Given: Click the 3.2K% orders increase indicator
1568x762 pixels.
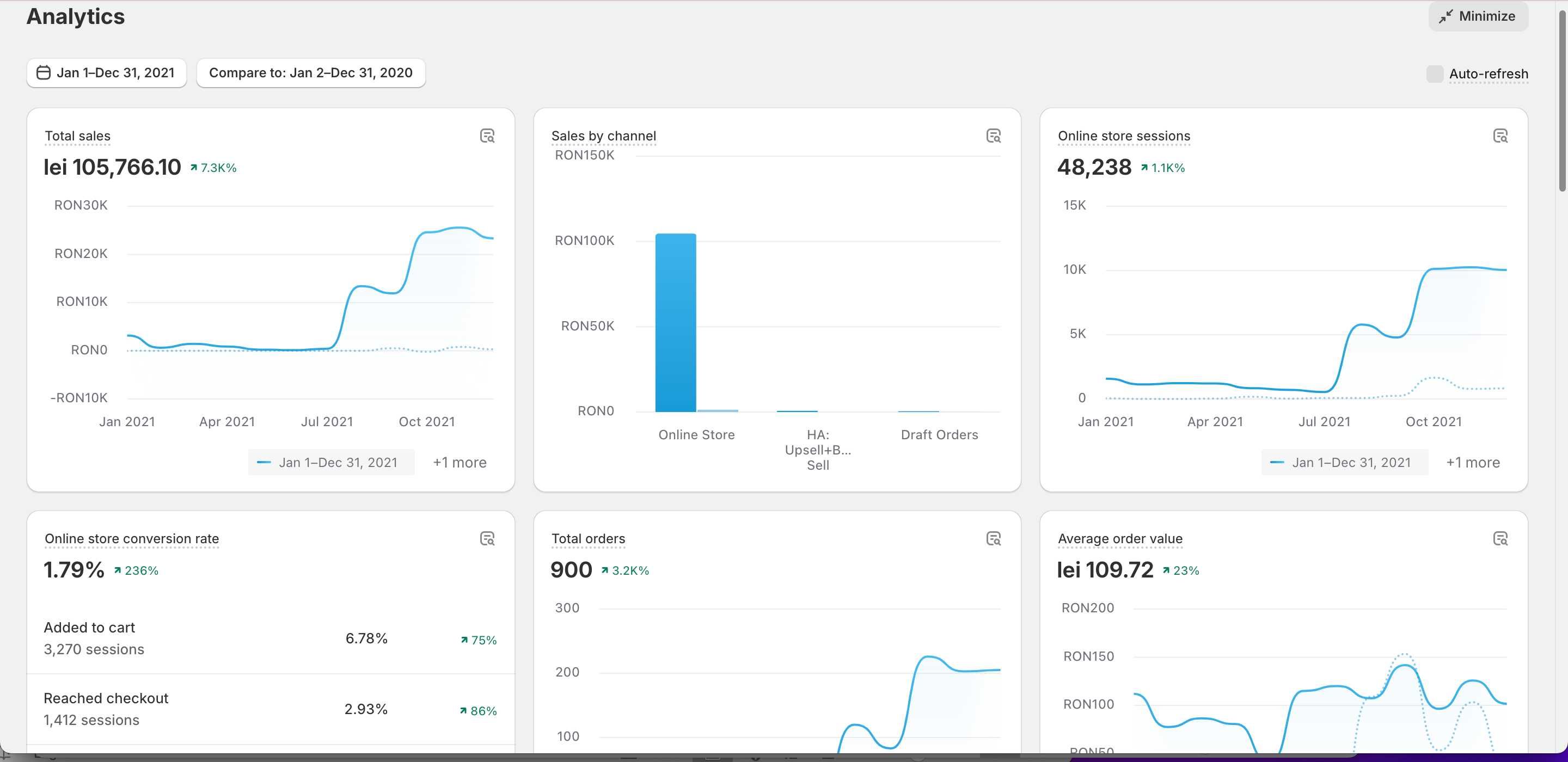Looking at the screenshot, I should tap(625, 571).
